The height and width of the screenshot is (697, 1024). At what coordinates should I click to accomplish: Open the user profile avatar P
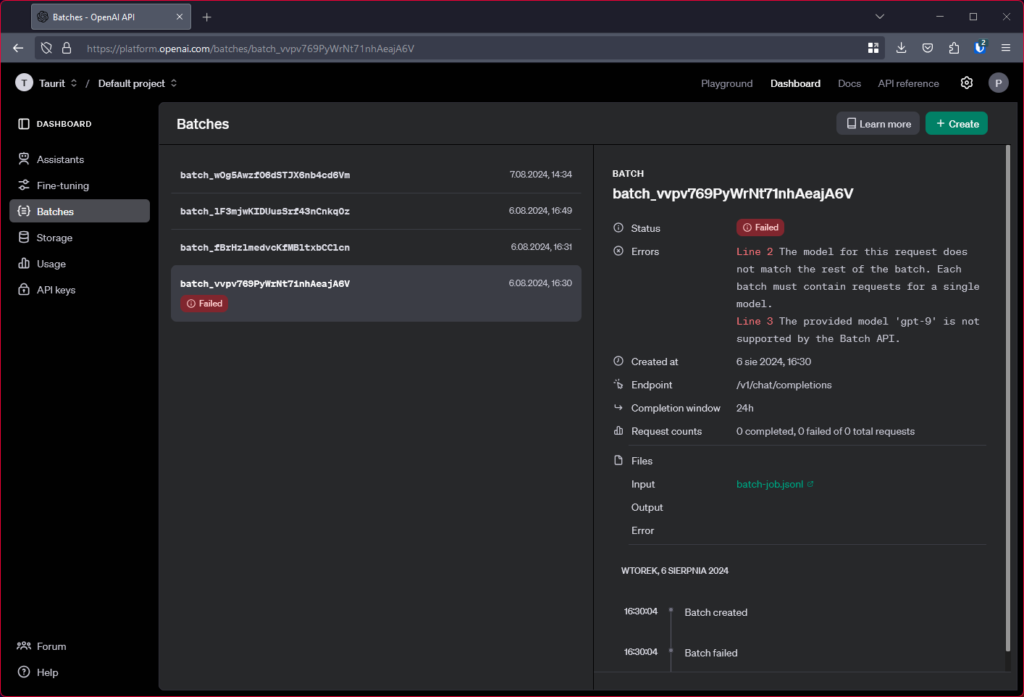[x=998, y=83]
